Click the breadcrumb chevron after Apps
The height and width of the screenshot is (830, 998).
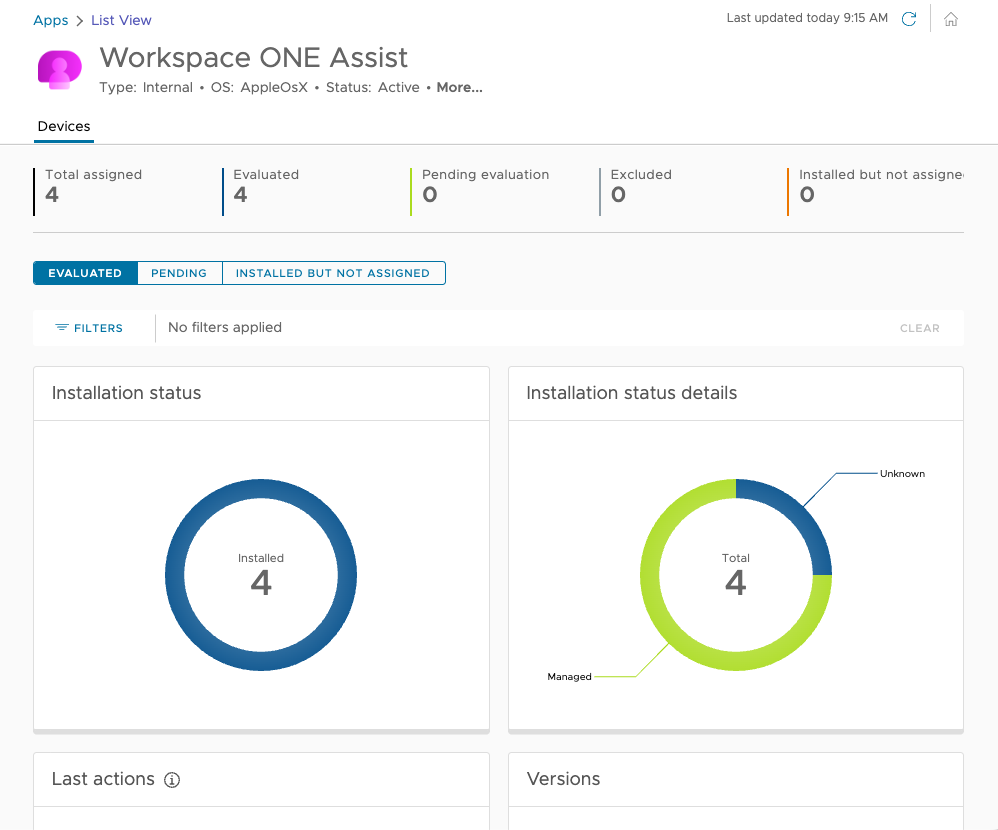(x=80, y=21)
